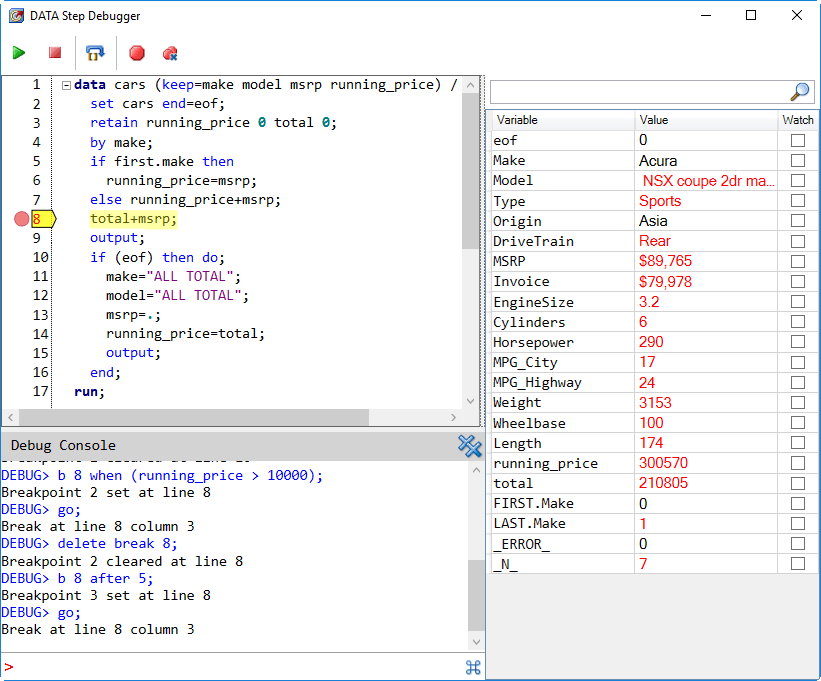Click the small grid icon below the console scrollbar
The height and width of the screenshot is (681, 821).
pyautogui.click(x=473, y=666)
